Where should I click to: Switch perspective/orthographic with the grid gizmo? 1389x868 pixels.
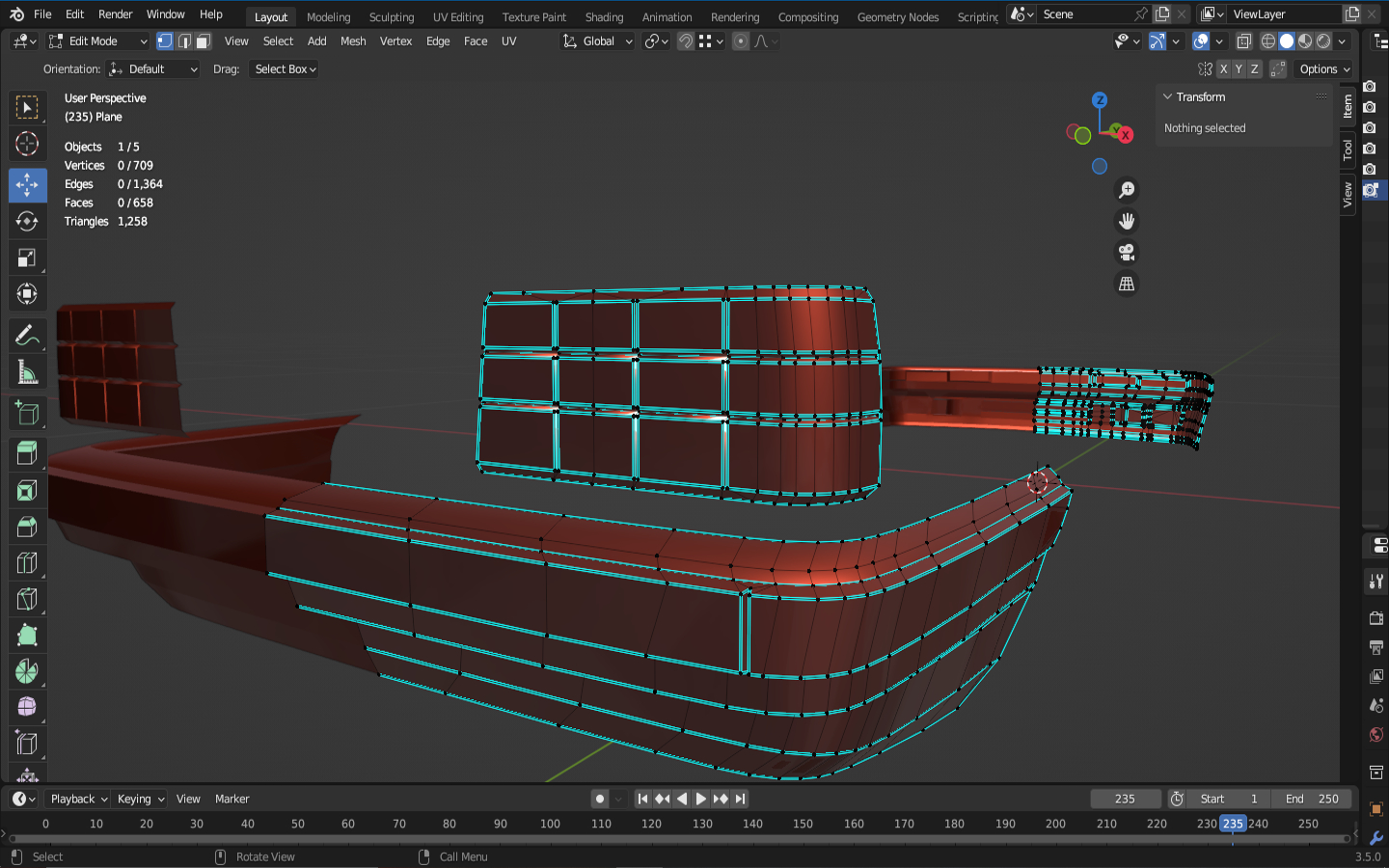1127,284
